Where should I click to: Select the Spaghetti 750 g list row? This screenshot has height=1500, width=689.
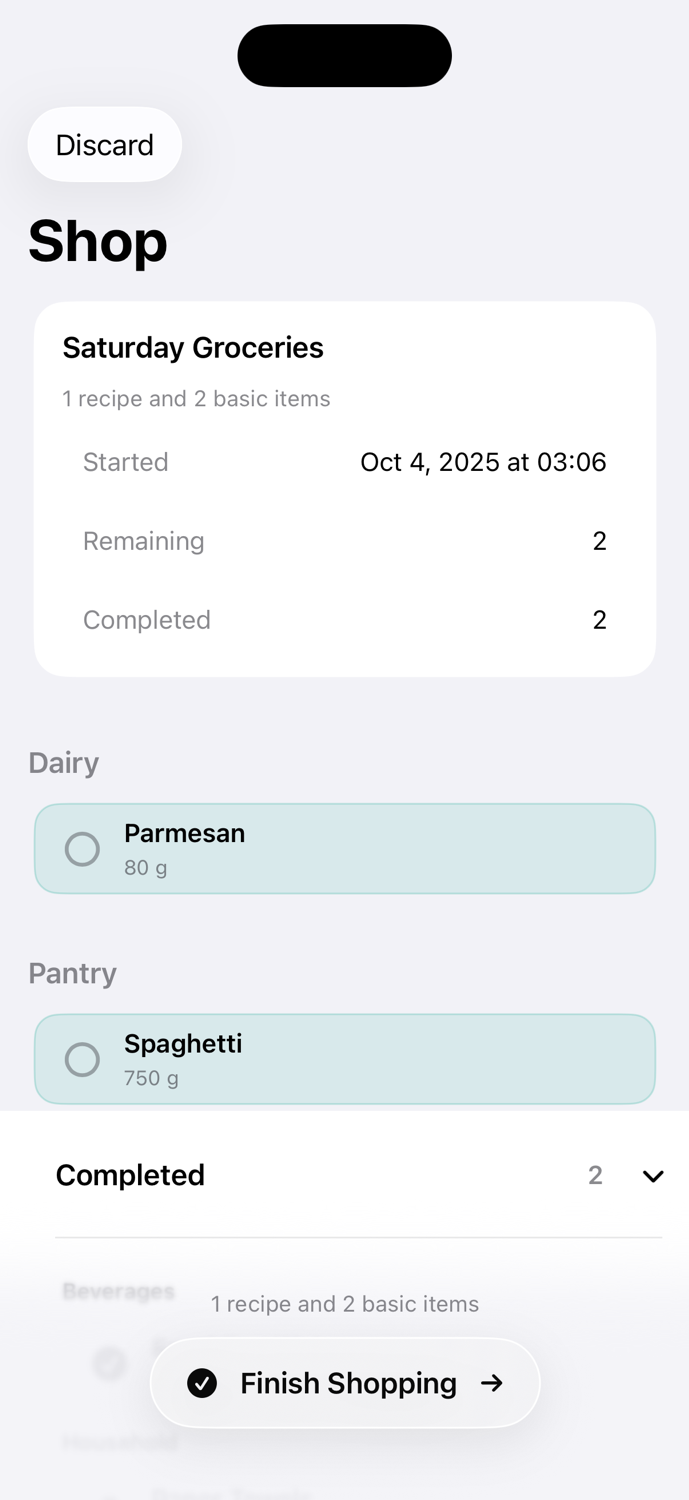point(380,1059)
